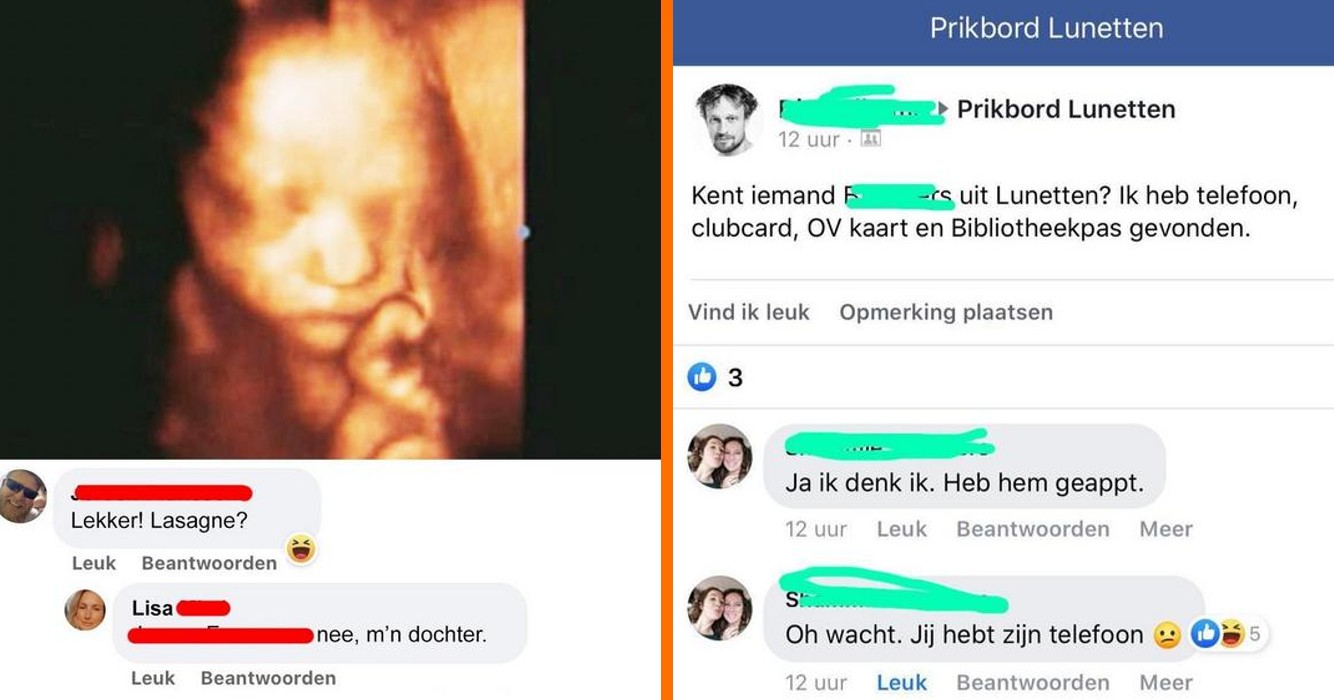Screen dimensions: 1334x700
Task: Open the post author's profile photo
Action: [x=728, y=119]
